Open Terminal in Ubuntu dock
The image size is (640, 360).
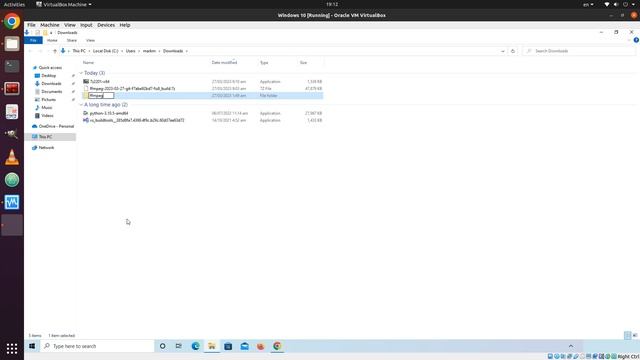[12, 66]
